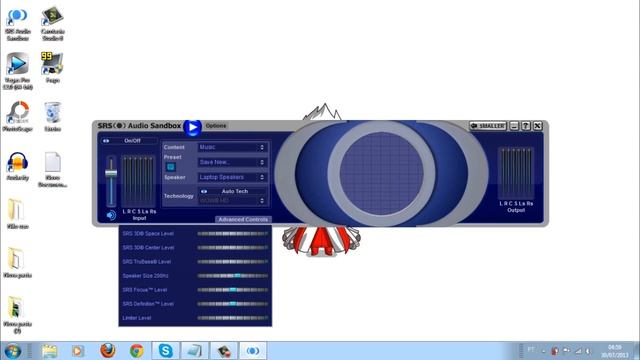
Task: Click the SRS Audio Sandbox taskbar button
Action: 253,351
